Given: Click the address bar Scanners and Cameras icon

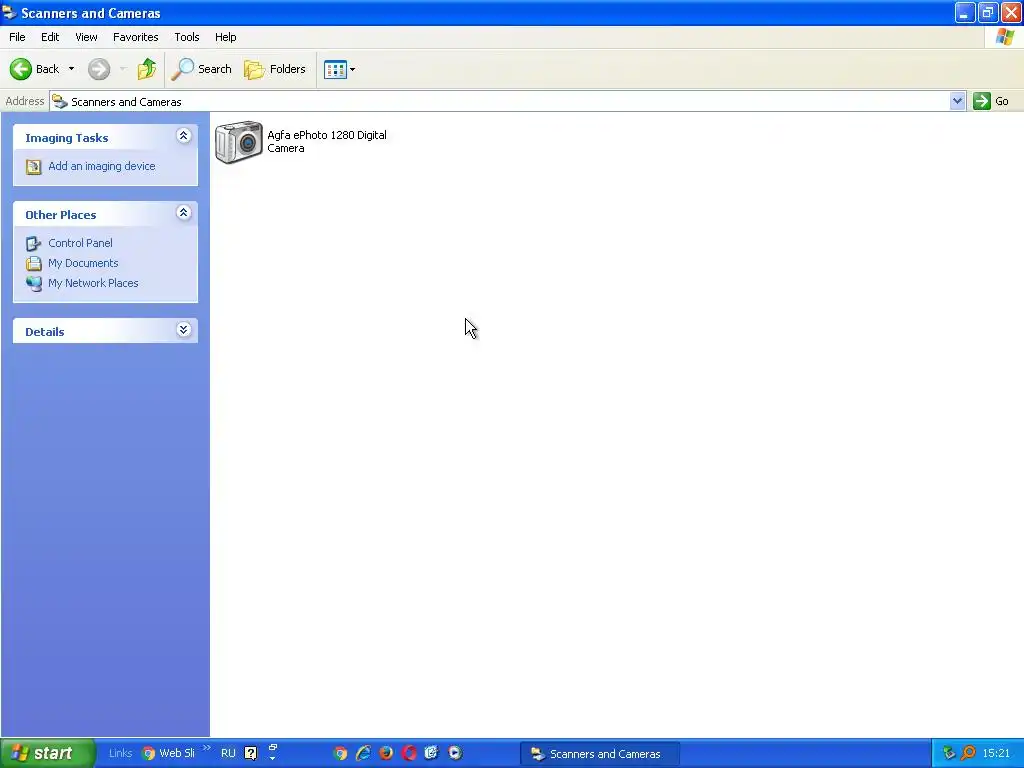Looking at the screenshot, I should (60, 102).
